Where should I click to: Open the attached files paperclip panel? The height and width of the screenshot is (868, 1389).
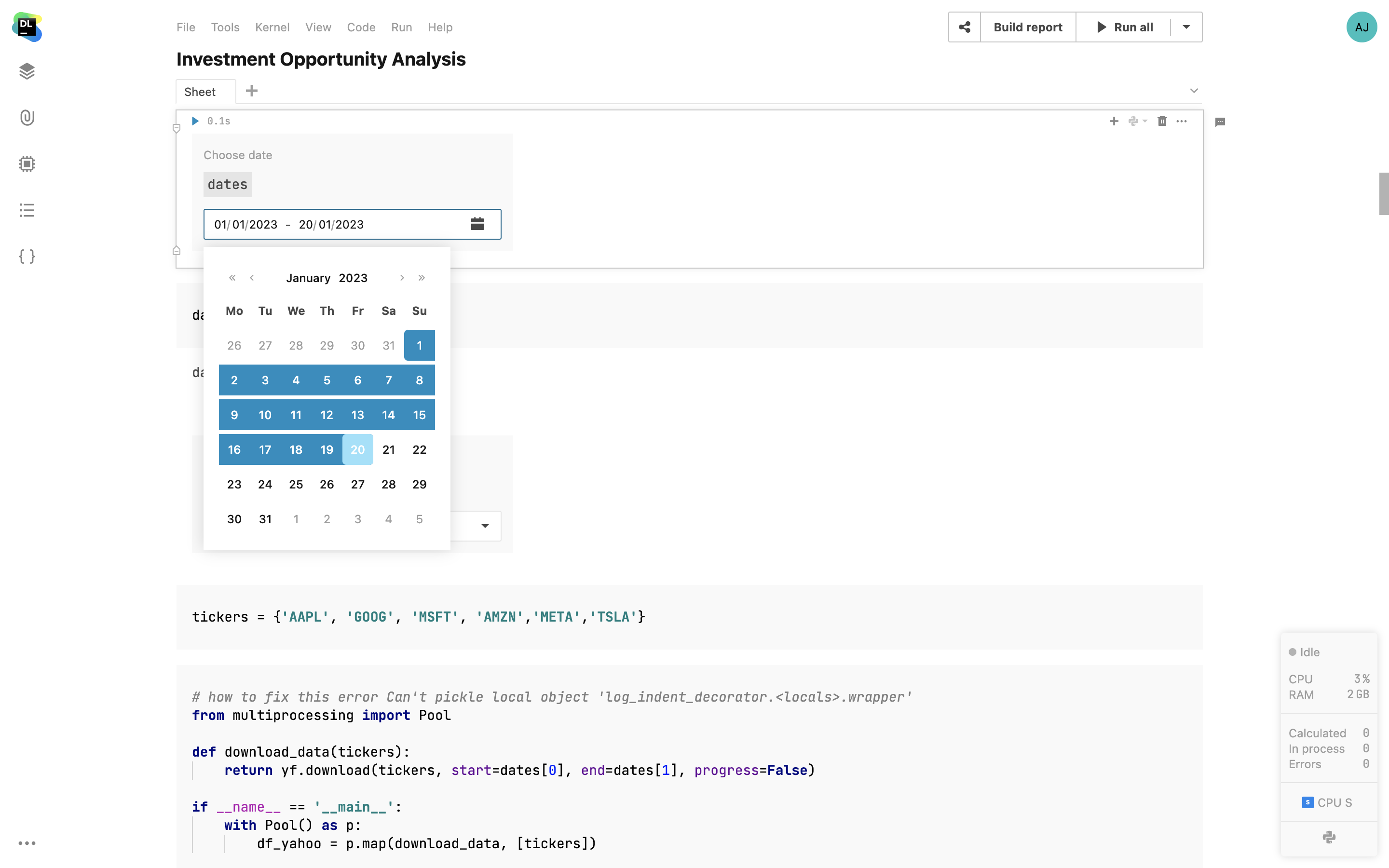[27, 118]
